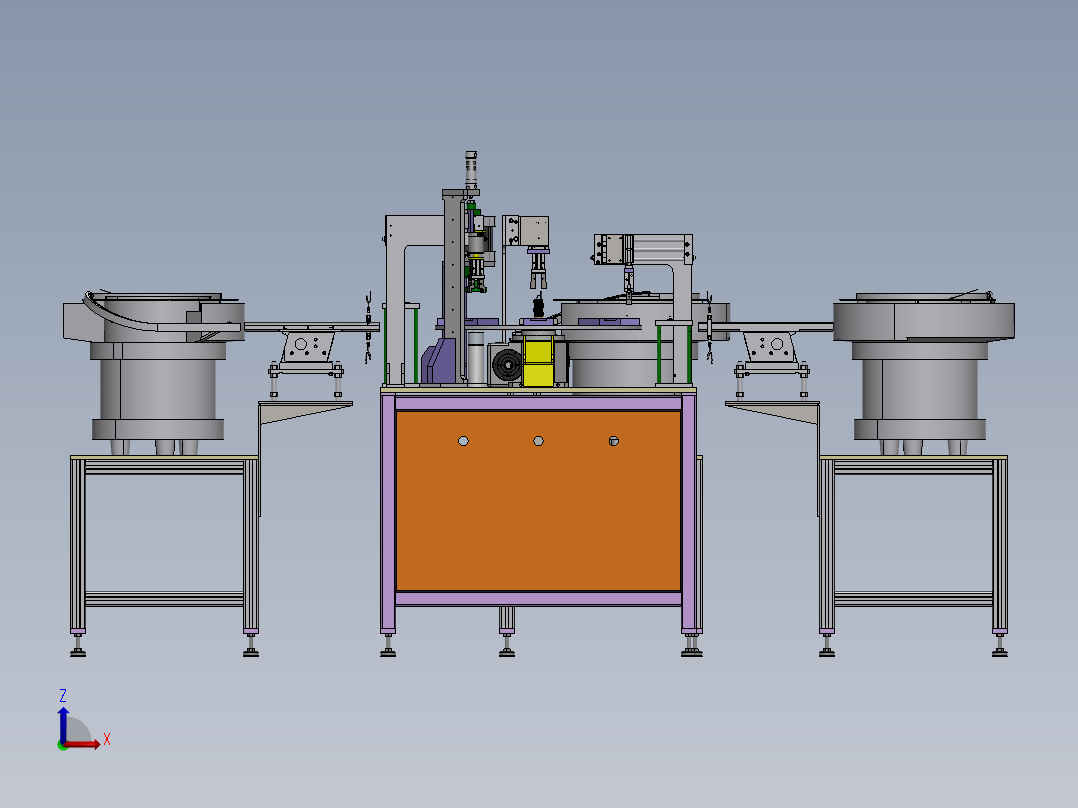Select the orange front panel of the cabinet
This screenshot has height=808, width=1078.
(x=538, y=501)
